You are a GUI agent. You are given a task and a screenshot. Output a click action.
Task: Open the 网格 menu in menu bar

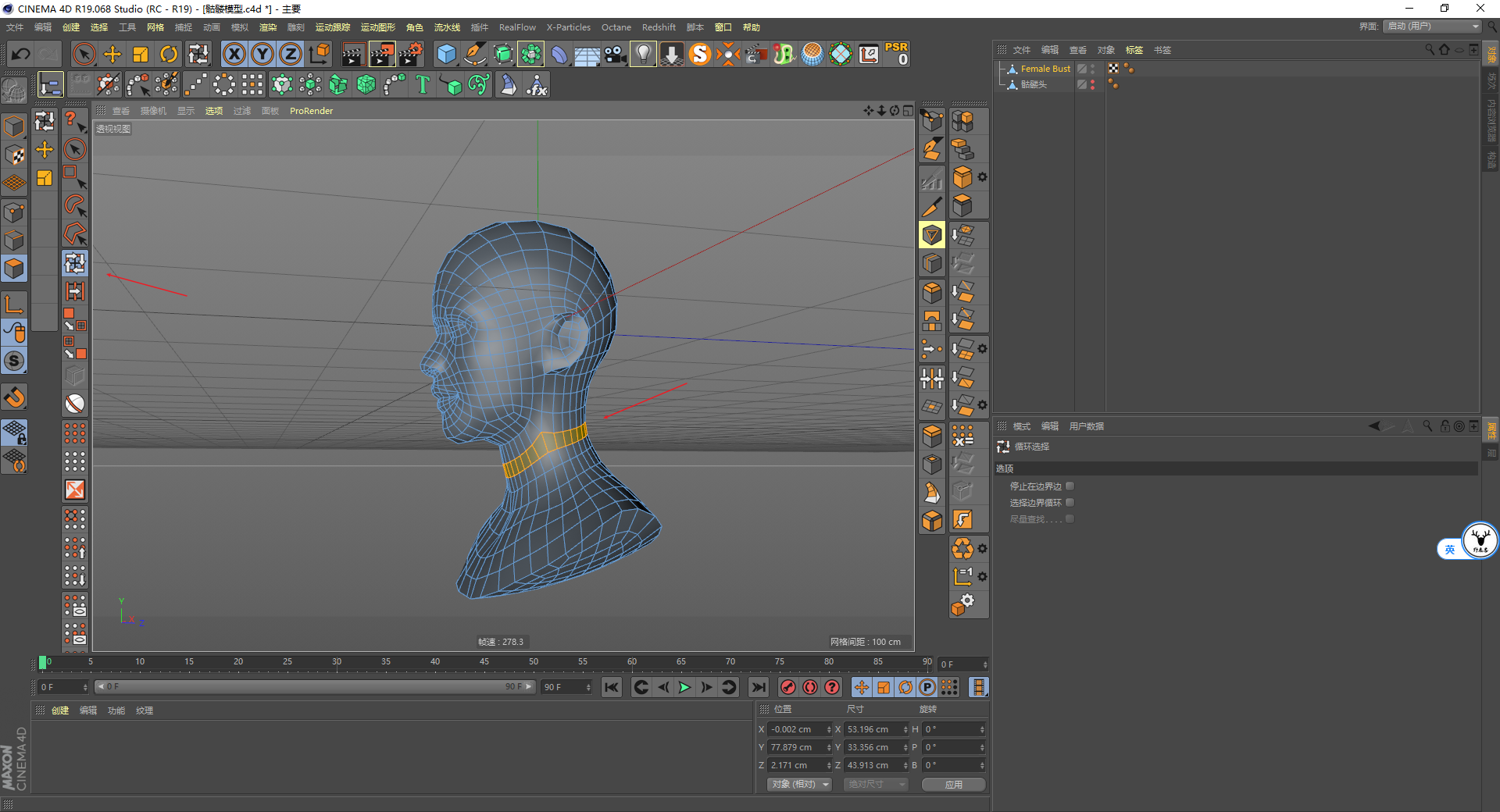pyautogui.click(x=155, y=27)
